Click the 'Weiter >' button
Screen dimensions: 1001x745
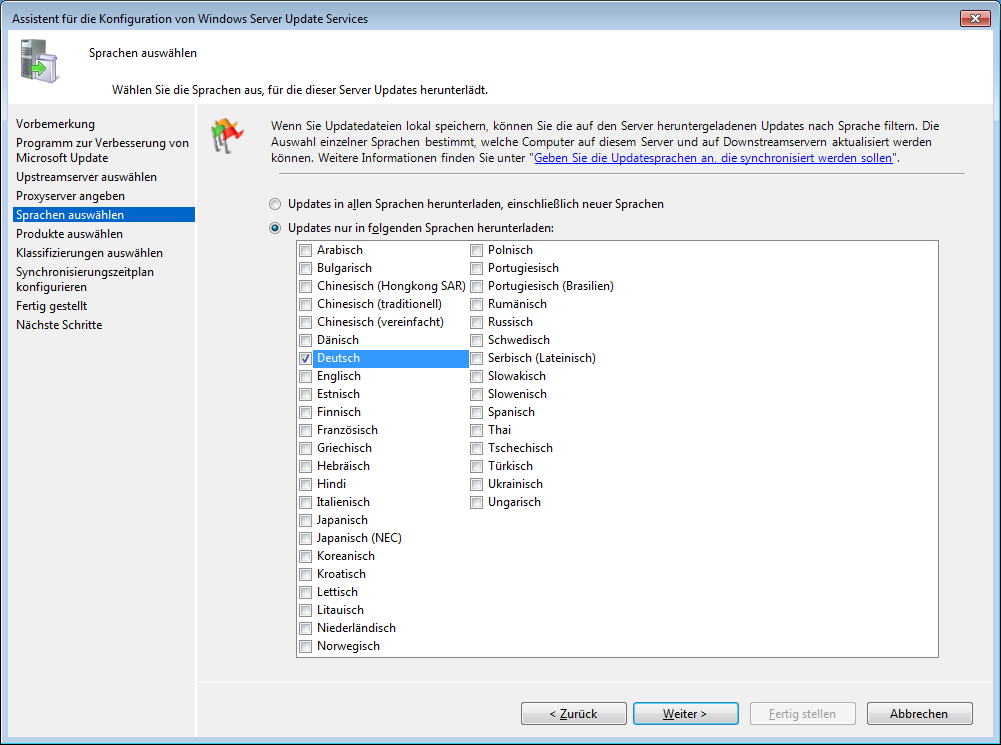pyautogui.click(x=686, y=714)
